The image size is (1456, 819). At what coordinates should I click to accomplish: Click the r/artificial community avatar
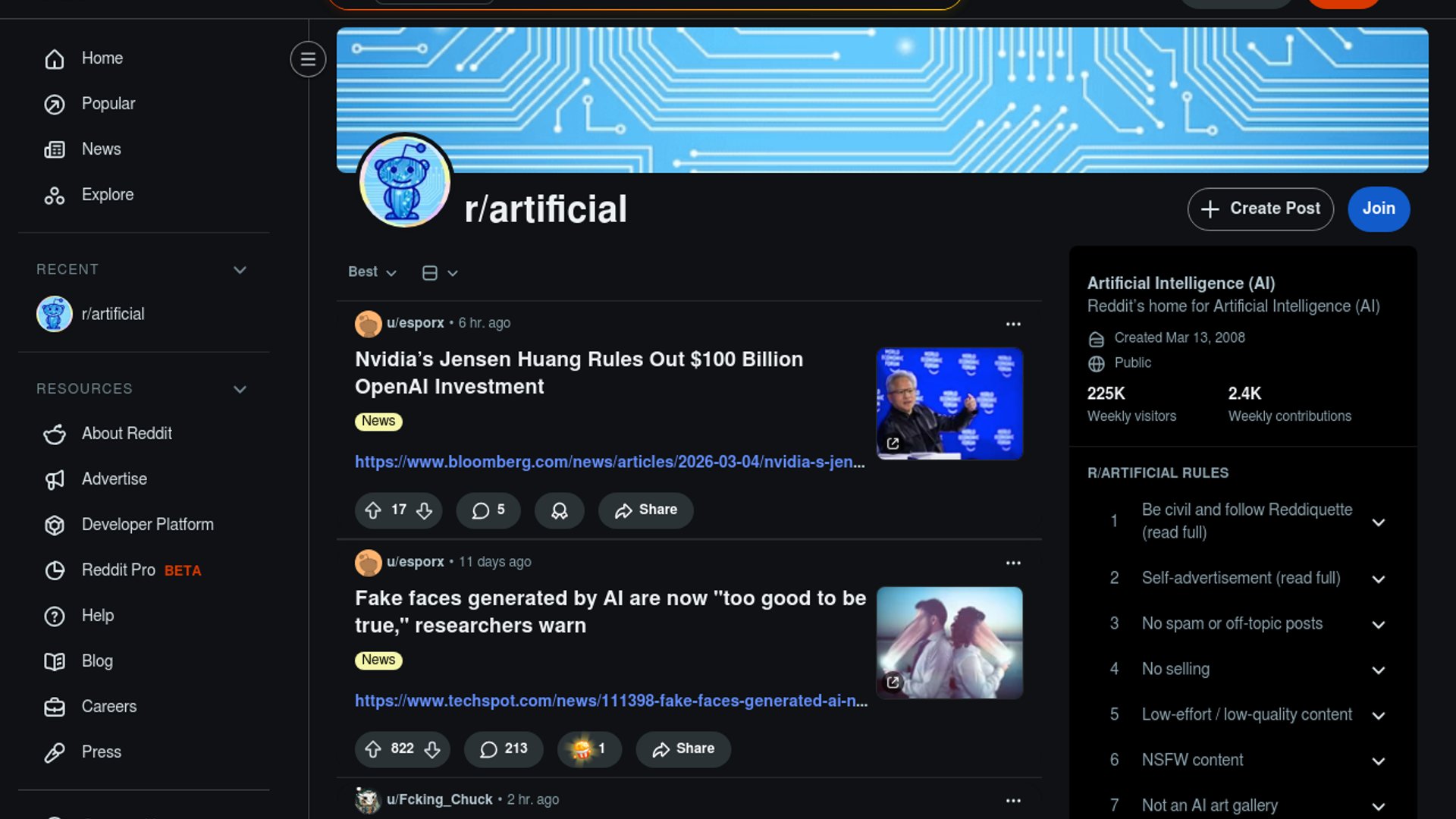[x=404, y=182]
